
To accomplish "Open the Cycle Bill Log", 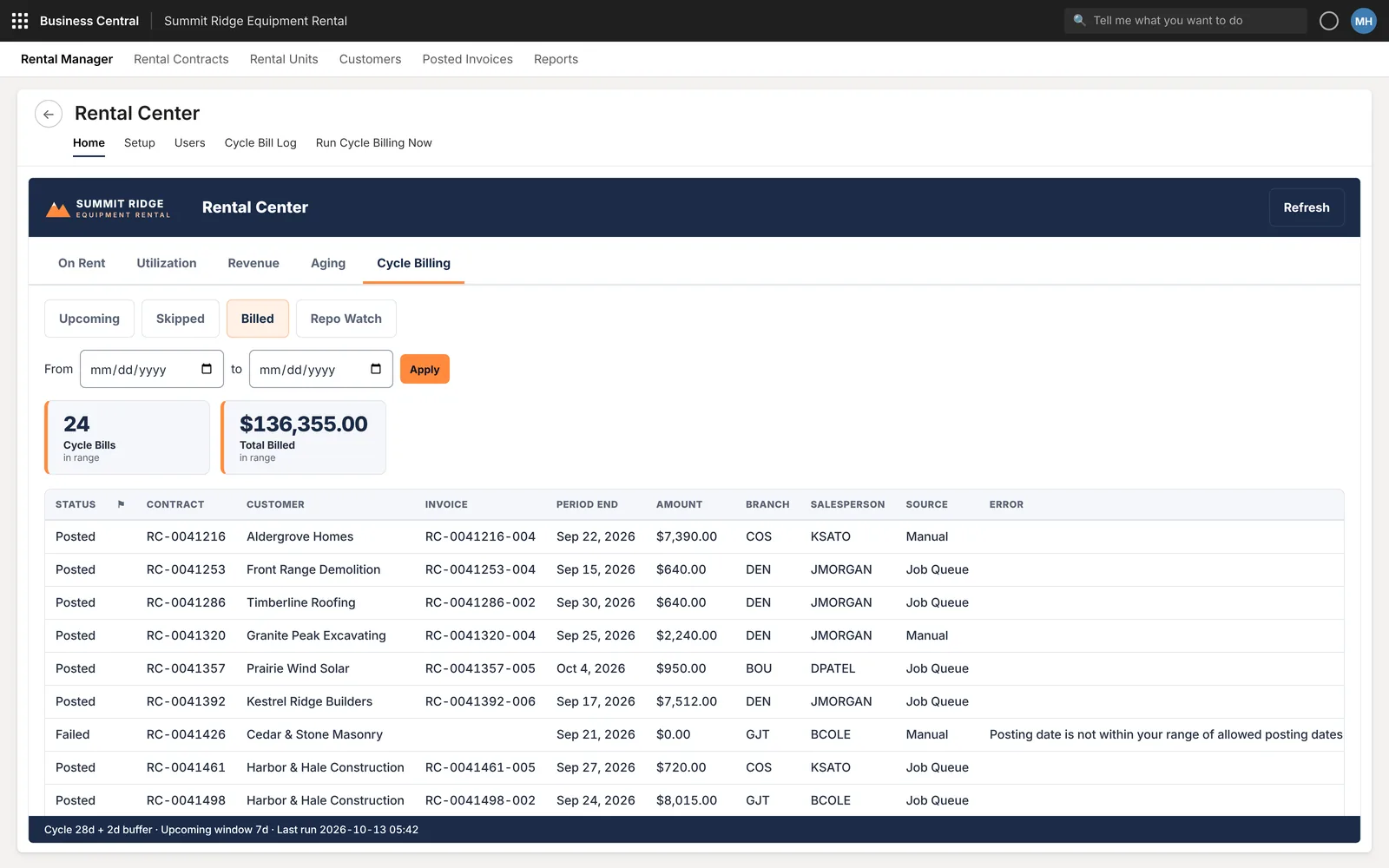I will [260, 142].
